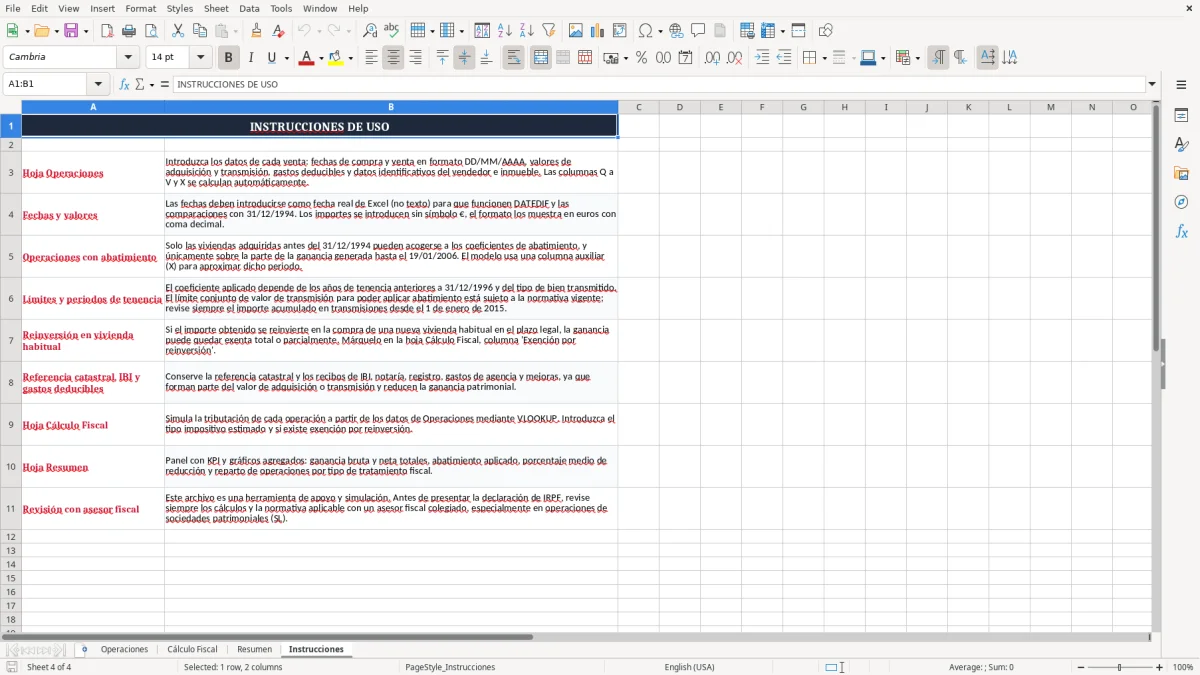Open the Tools menu
Image resolution: width=1200 pixels, height=675 pixels.
281,8
